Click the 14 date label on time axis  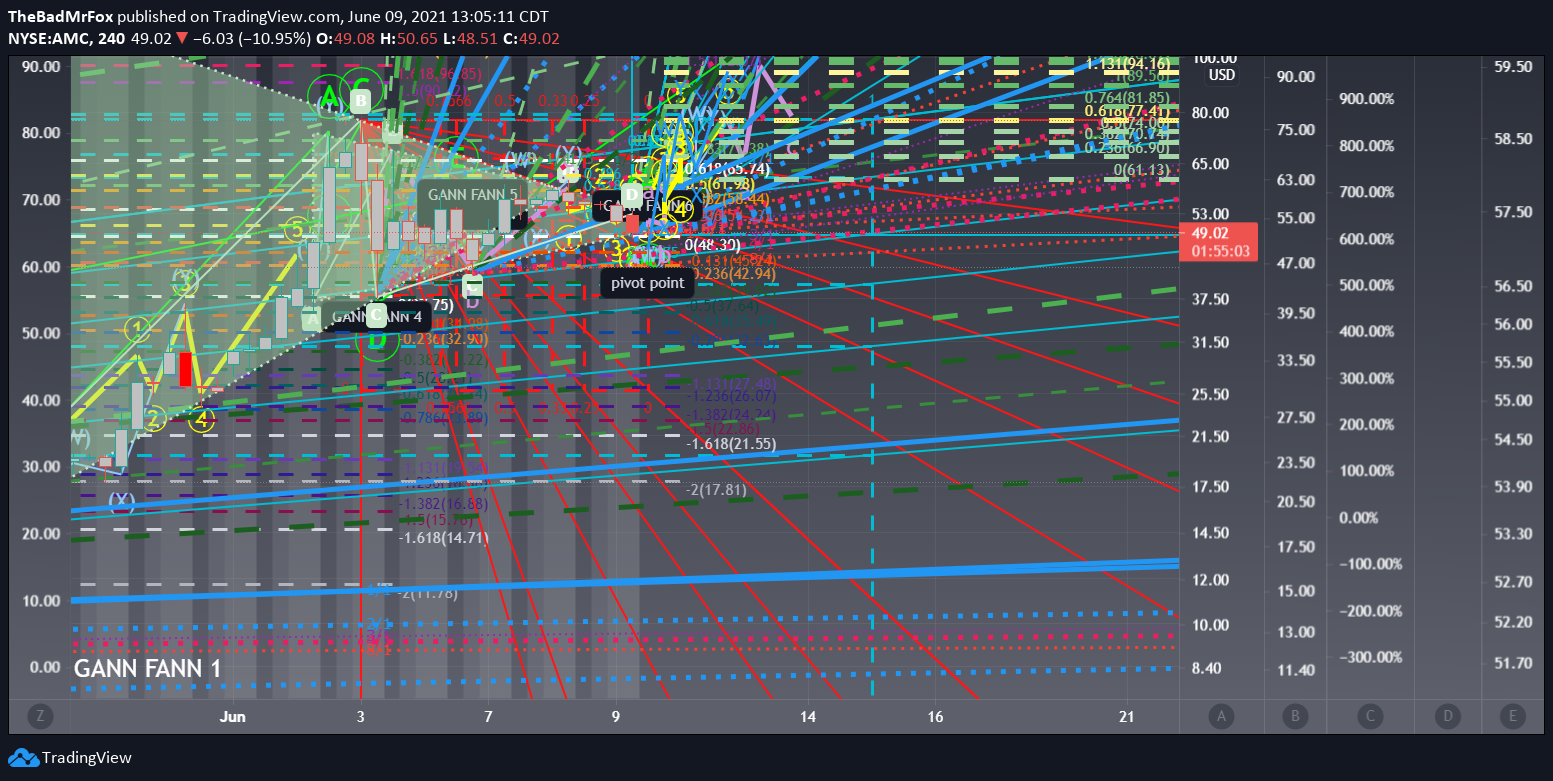point(808,716)
